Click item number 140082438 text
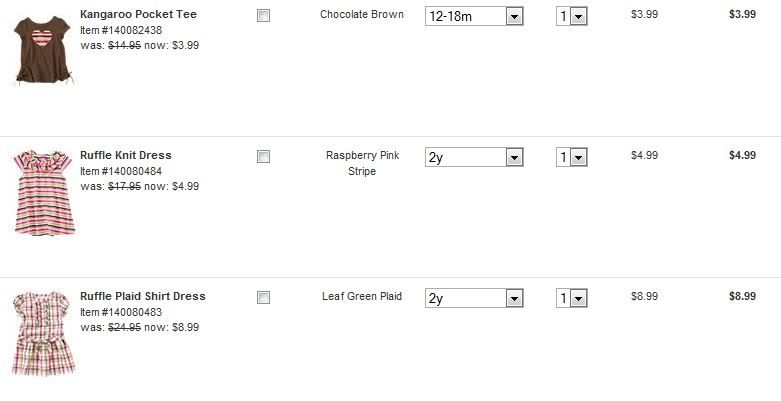The image size is (781, 401). tap(107, 31)
